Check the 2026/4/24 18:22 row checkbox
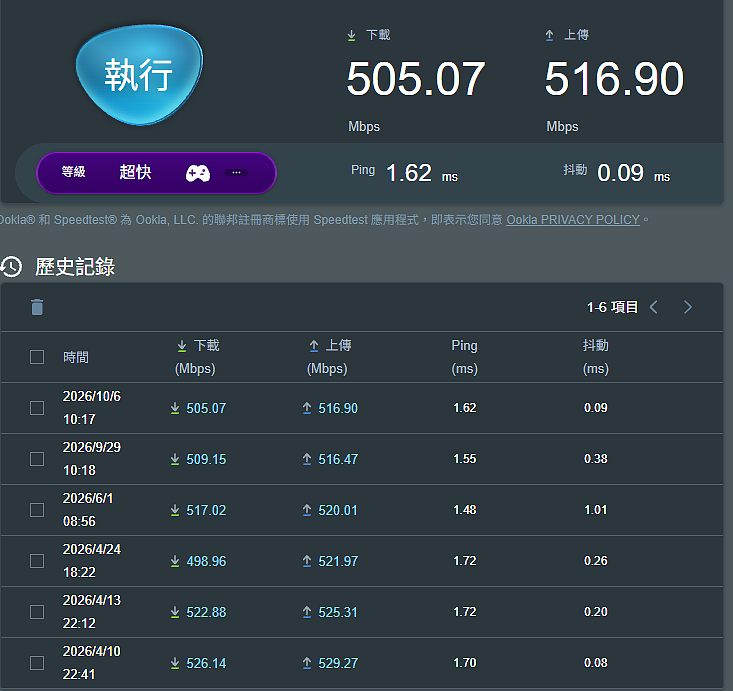733x691 pixels. click(x=37, y=561)
